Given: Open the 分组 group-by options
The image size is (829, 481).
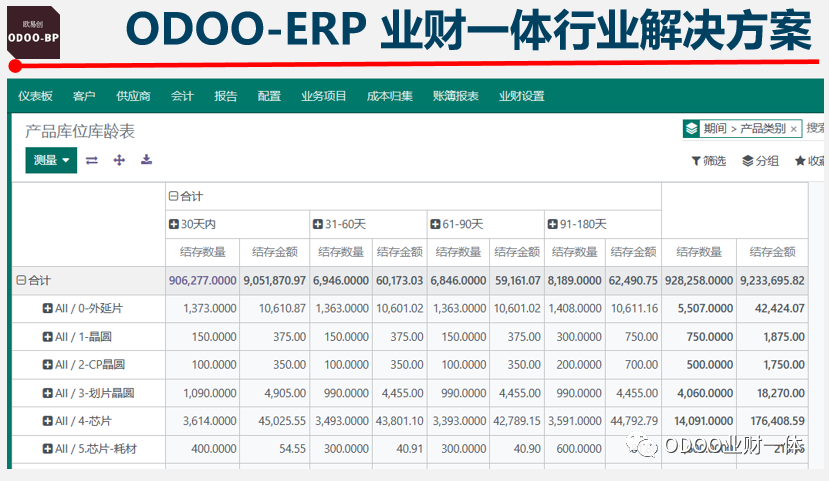Looking at the screenshot, I should point(760,161).
